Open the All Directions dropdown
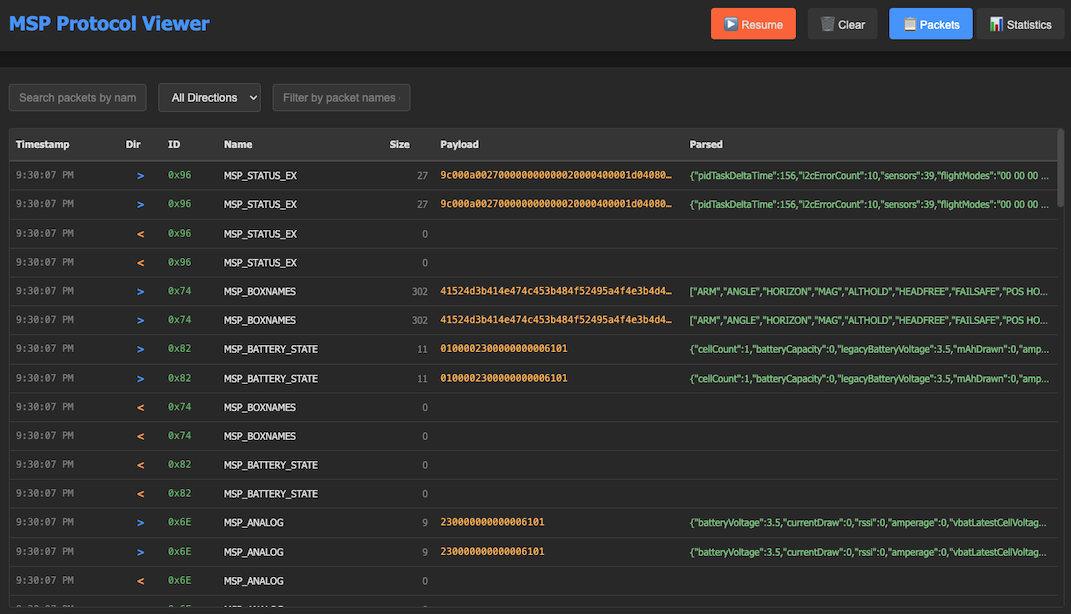Viewport: 1071px width, 614px height. (209, 98)
